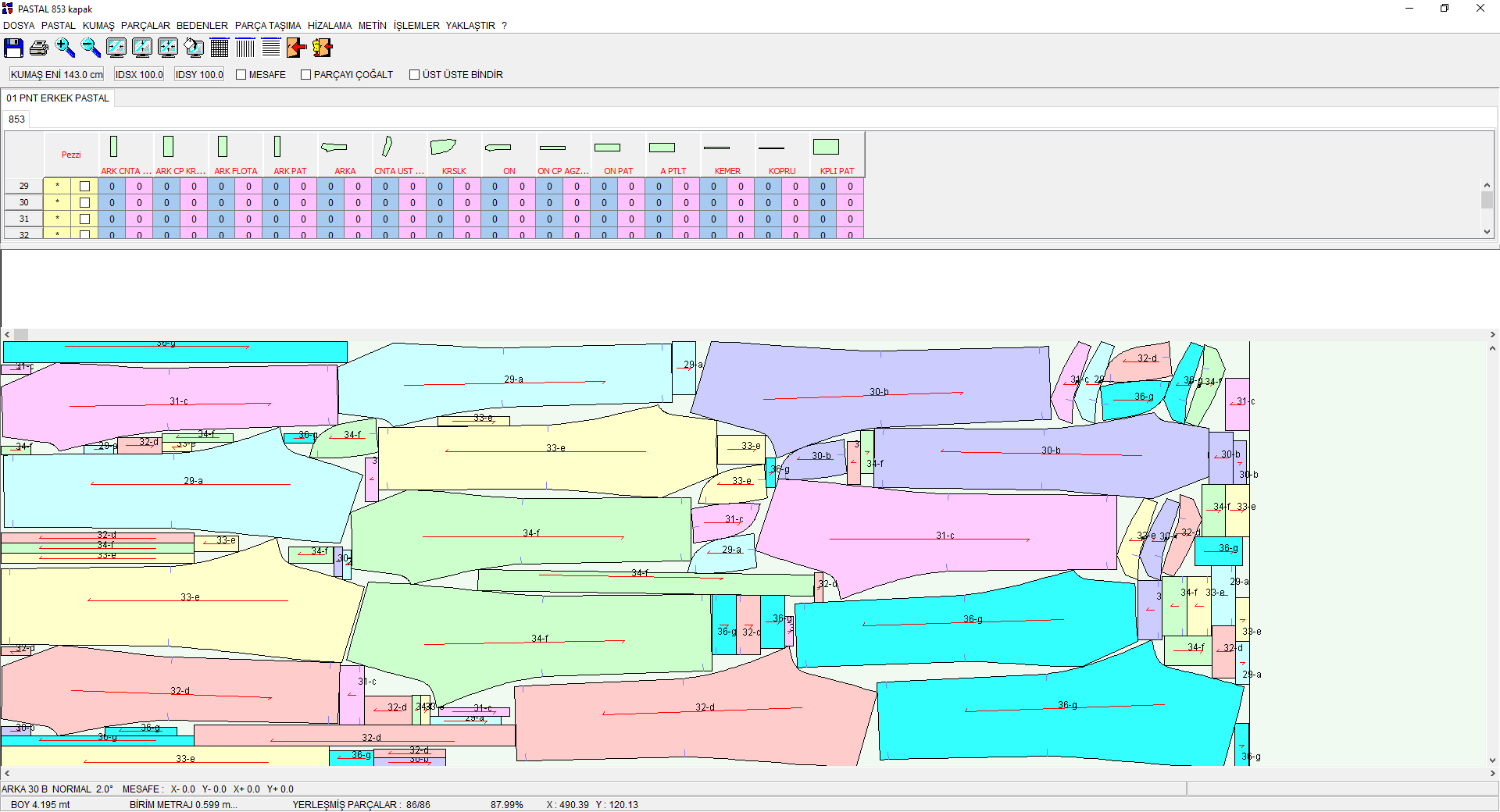The height and width of the screenshot is (812, 1500).
Task: Enable the MESAFE checkbox
Action: pyautogui.click(x=241, y=75)
